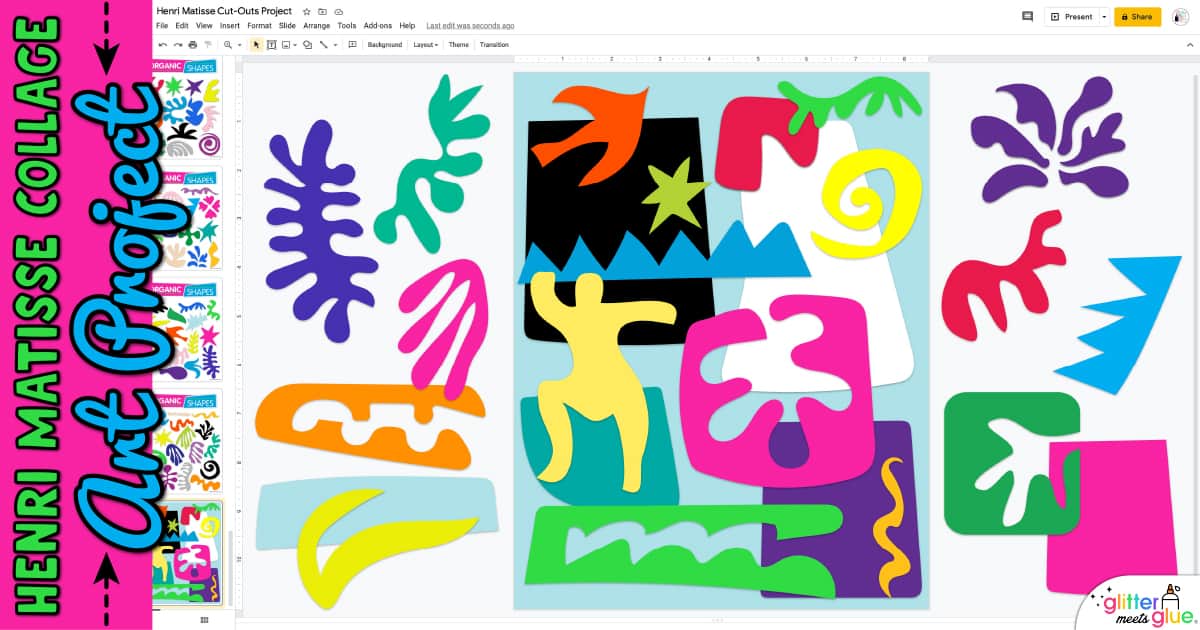Click the Share button

(1137, 16)
